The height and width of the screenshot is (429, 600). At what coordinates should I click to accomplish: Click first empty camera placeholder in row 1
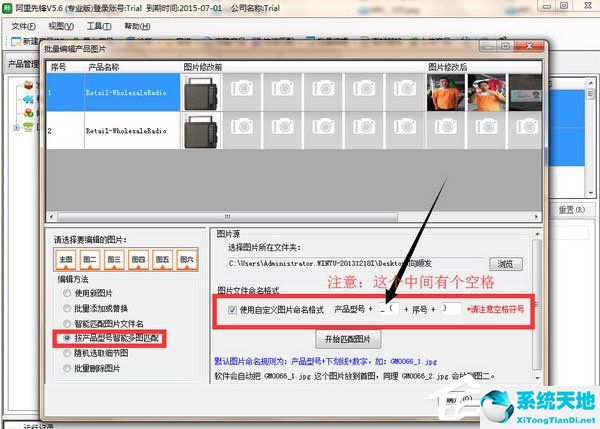coord(242,93)
